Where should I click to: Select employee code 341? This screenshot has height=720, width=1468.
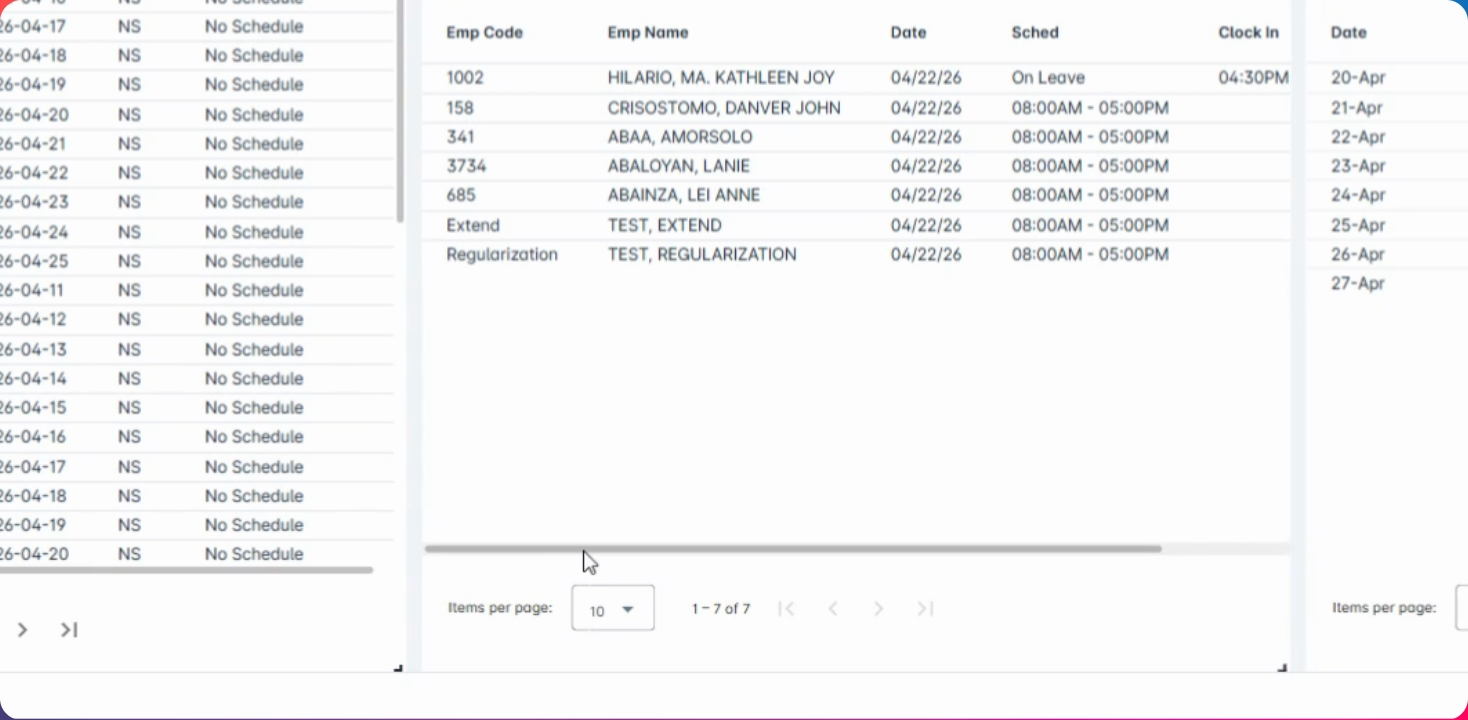point(460,137)
